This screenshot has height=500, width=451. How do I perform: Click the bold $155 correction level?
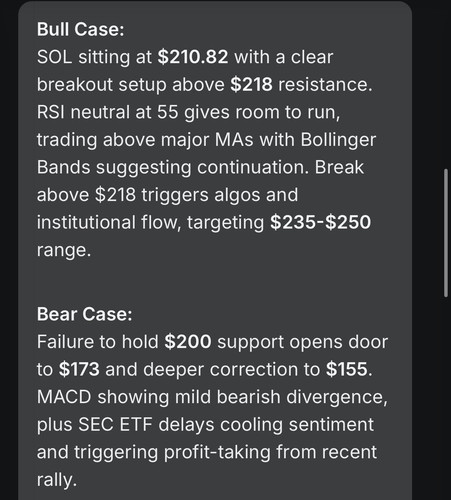coord(347,369)
